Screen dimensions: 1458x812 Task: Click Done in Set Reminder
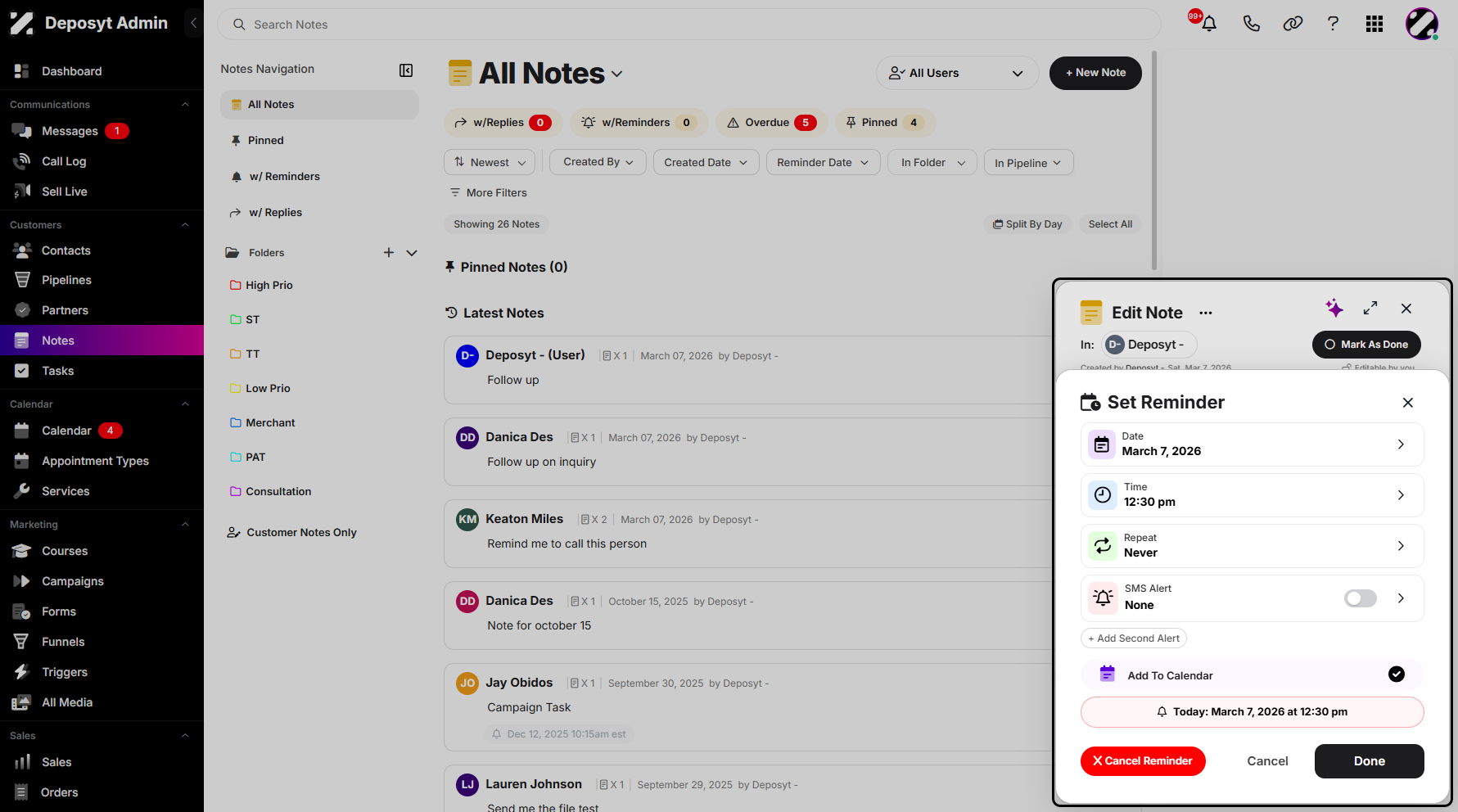click(1369, 761)
